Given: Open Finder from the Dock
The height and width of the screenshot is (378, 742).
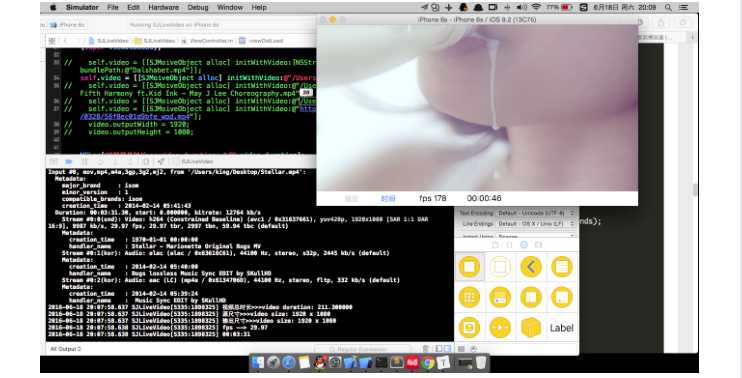Looking at the screenshot, I should 258,363.
